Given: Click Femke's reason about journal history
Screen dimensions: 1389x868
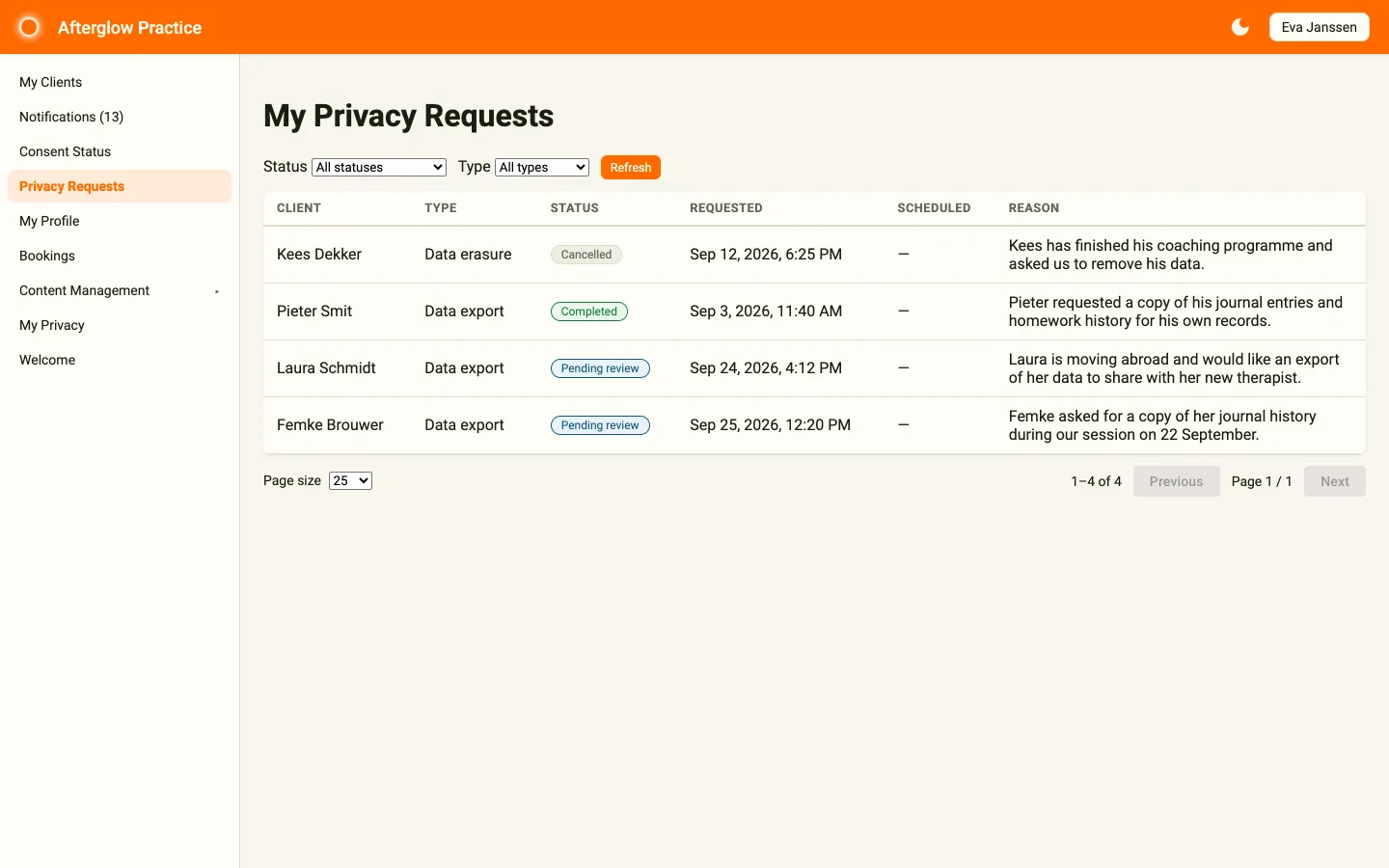Looking at the screenshot, I should [1162, 425].
